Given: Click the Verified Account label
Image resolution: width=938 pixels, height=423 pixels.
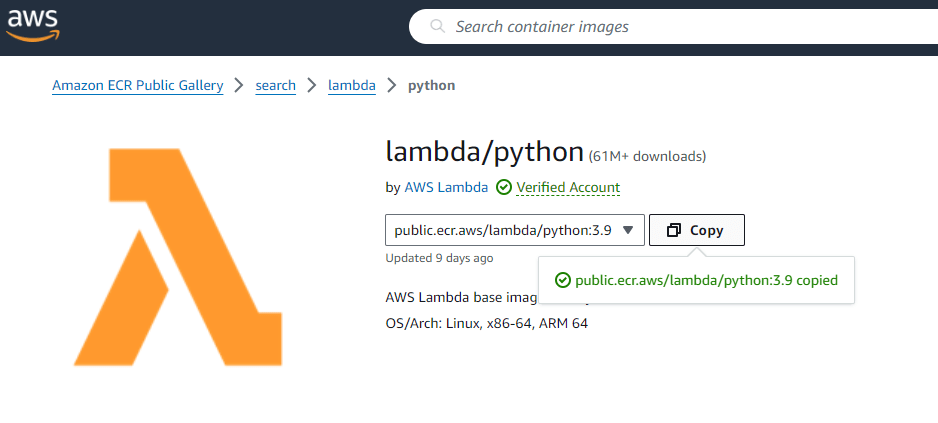Looking at the screenshot, I should pos(568,187).
